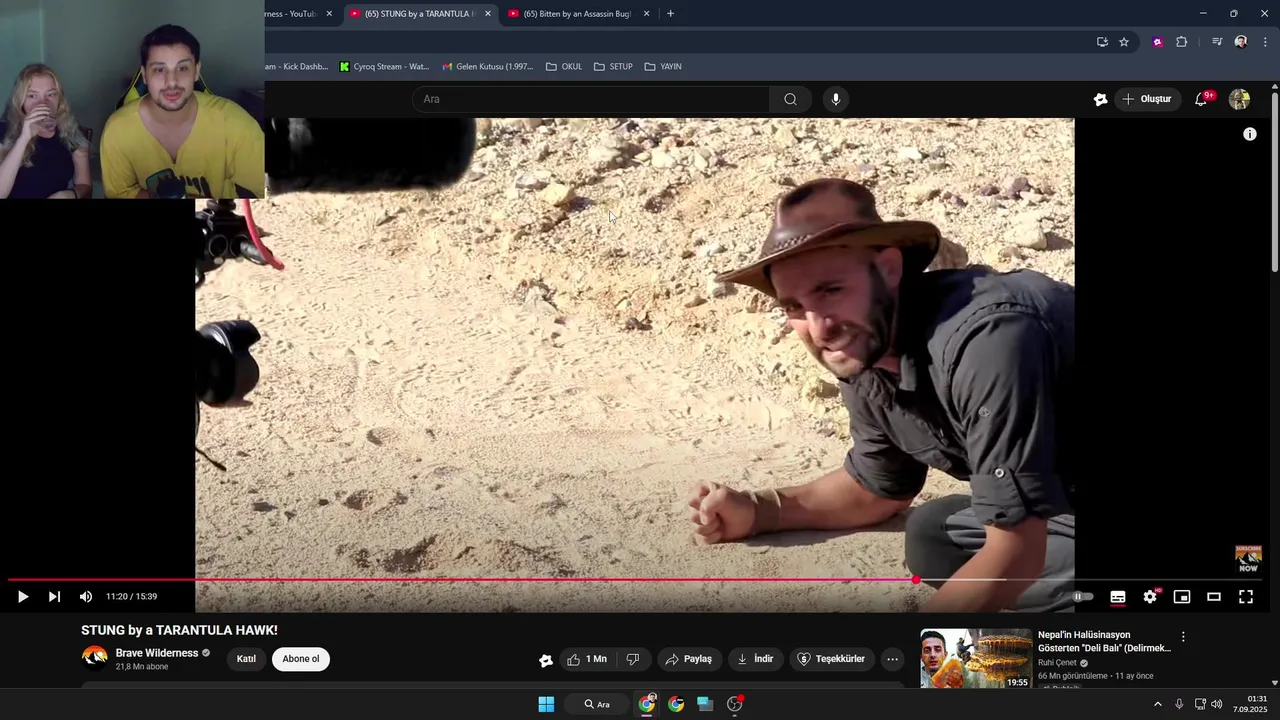Bookmark this page with star icon
Screen dimensions: 1280x720
(x=1124, y=42)
